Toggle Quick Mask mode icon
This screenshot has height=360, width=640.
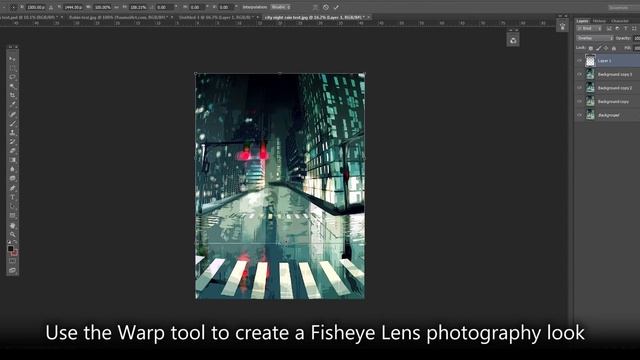coord(12,261)
